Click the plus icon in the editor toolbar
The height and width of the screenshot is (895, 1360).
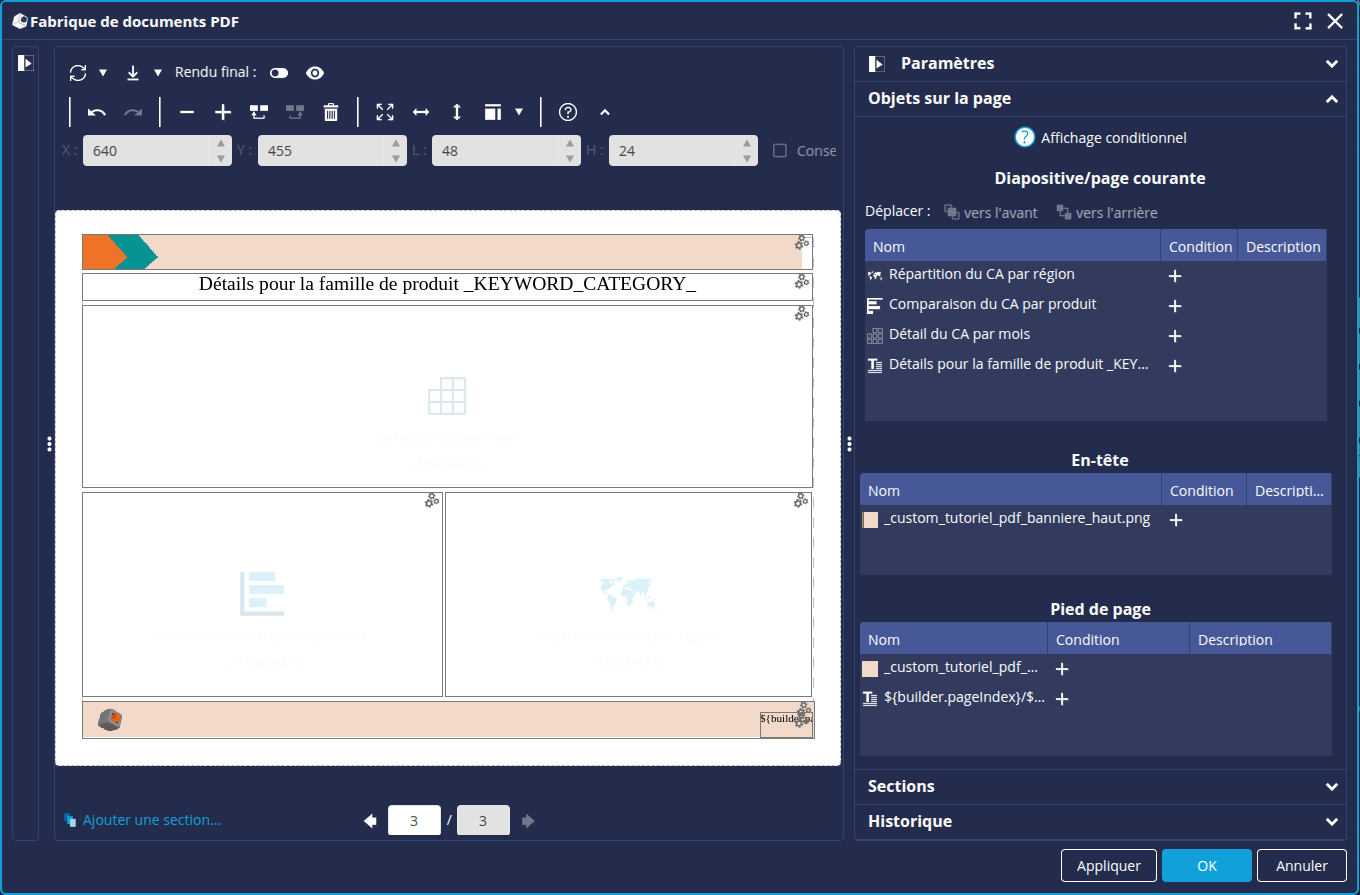point(223,112)
